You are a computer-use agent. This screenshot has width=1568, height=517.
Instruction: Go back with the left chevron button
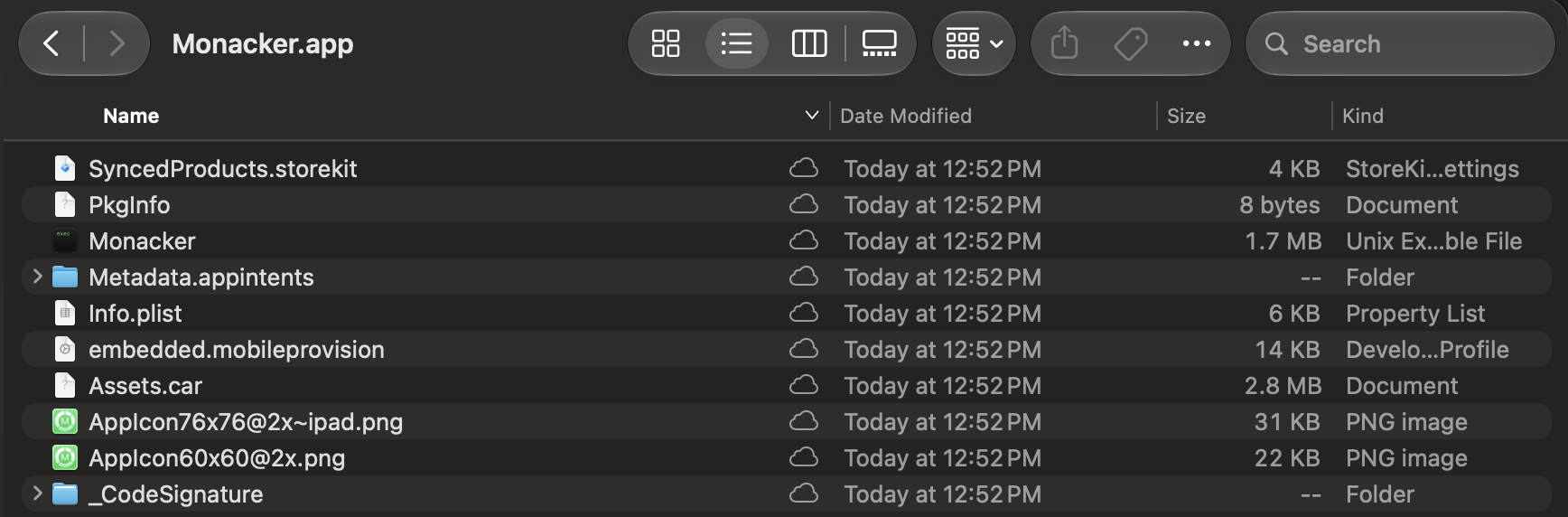(51, 43)
